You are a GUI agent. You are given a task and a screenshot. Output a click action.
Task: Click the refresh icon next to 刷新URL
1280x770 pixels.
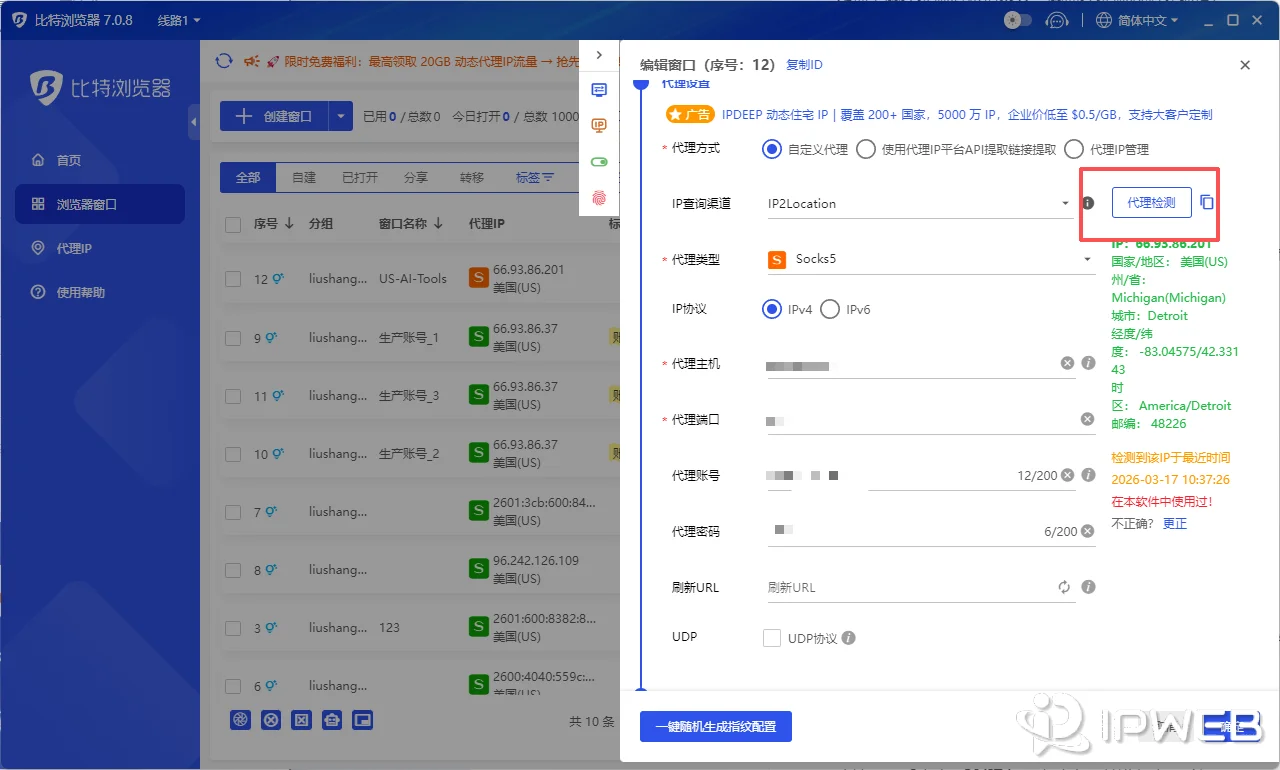click(x=1063, y=587)
